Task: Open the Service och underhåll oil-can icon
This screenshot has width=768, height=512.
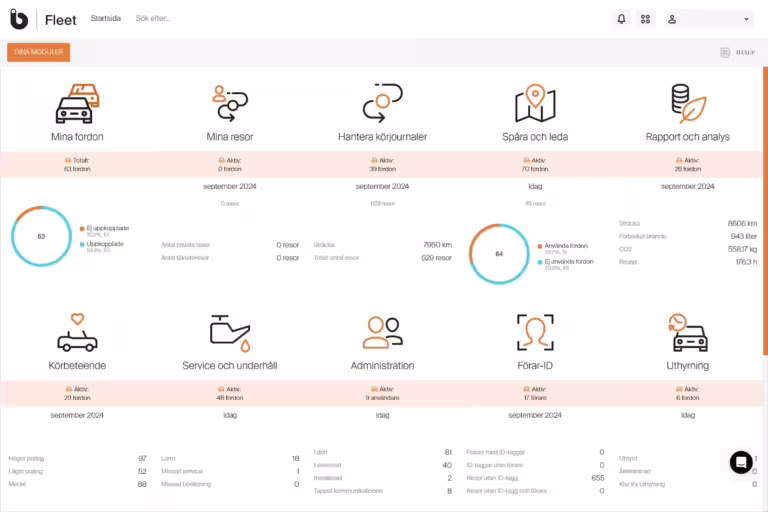Action: pyautogui.click(x=230, y=333)
